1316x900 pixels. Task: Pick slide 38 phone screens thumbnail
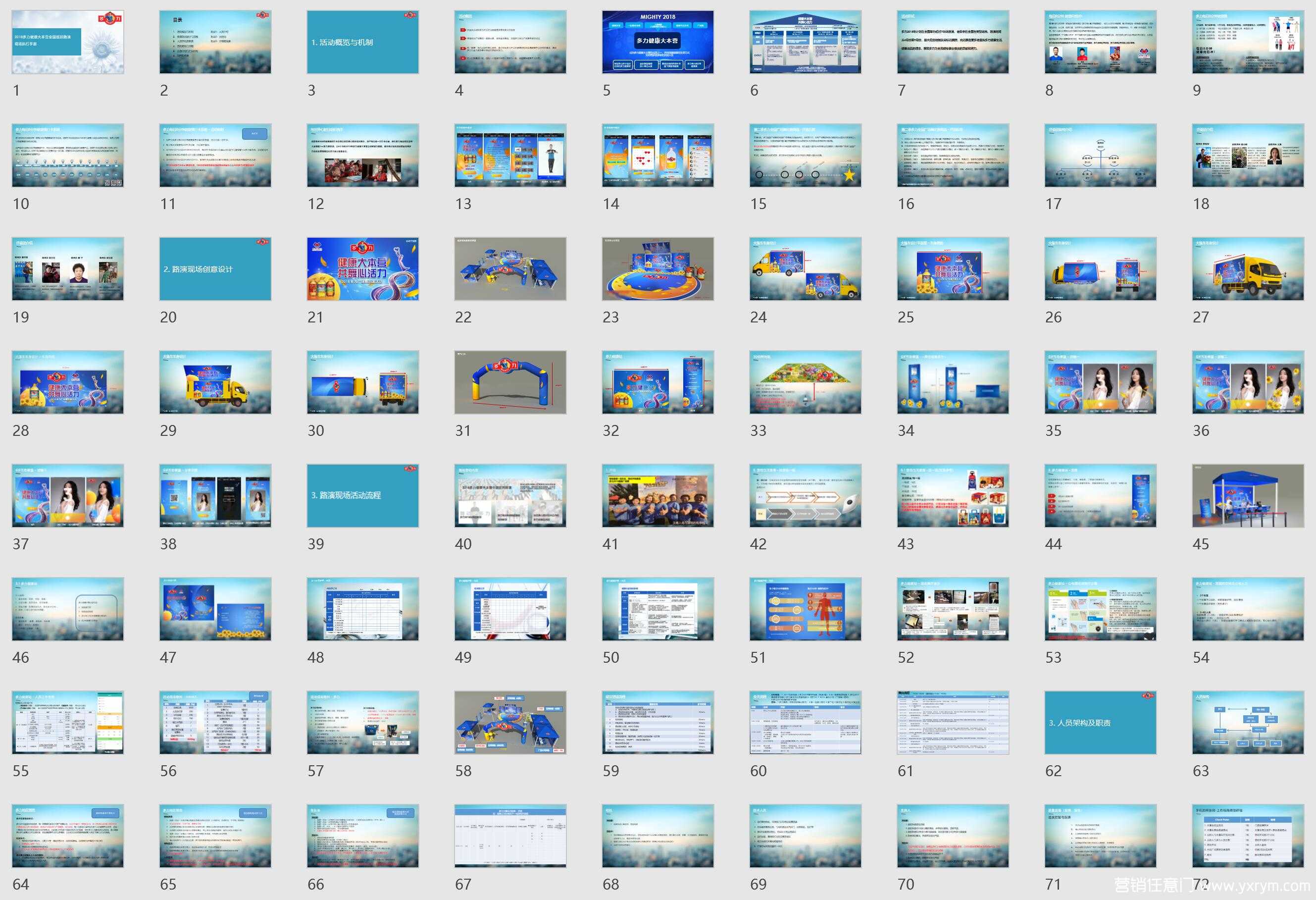(215, 496)
